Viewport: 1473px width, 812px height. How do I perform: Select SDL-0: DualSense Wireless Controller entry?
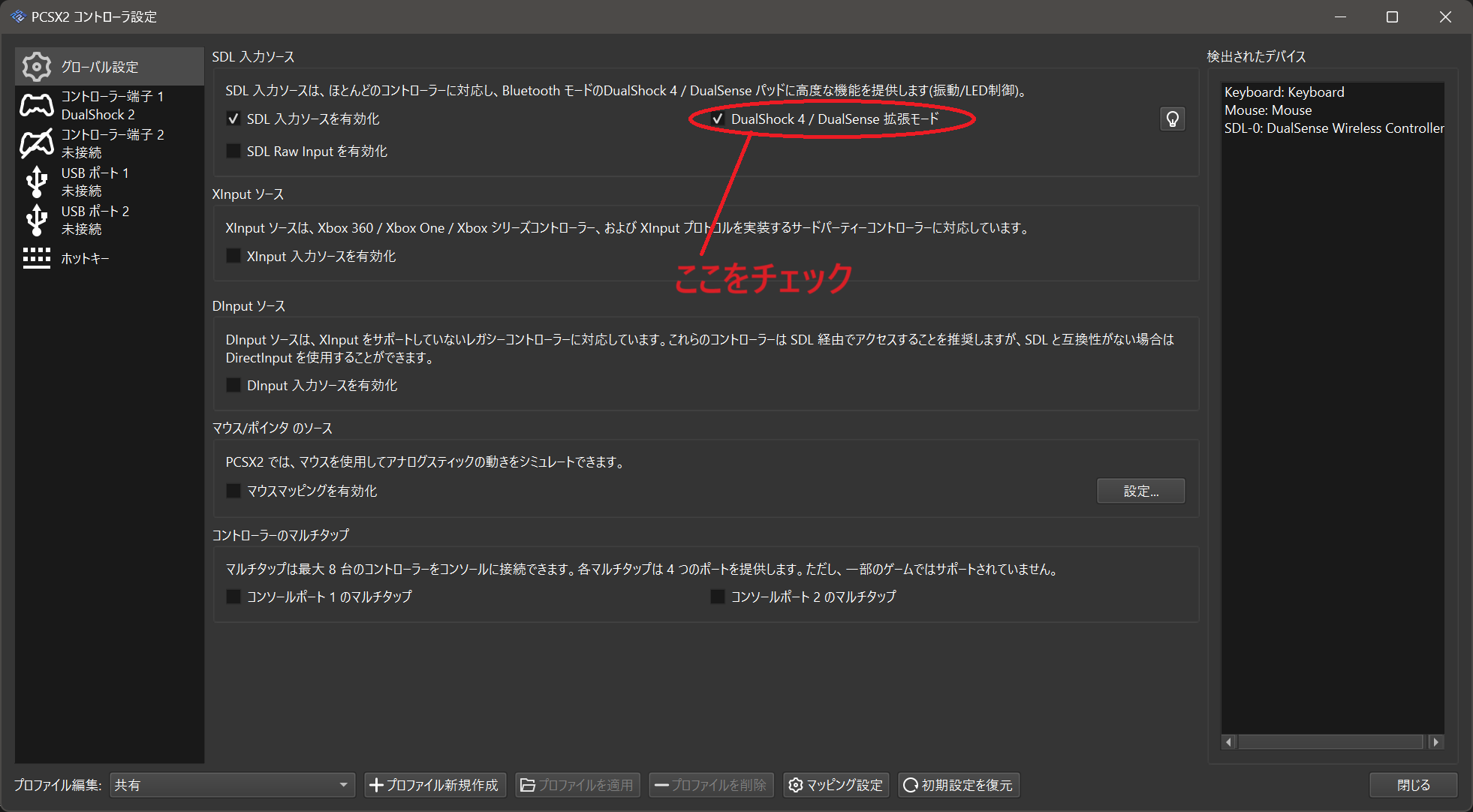tap(1334, 128)
